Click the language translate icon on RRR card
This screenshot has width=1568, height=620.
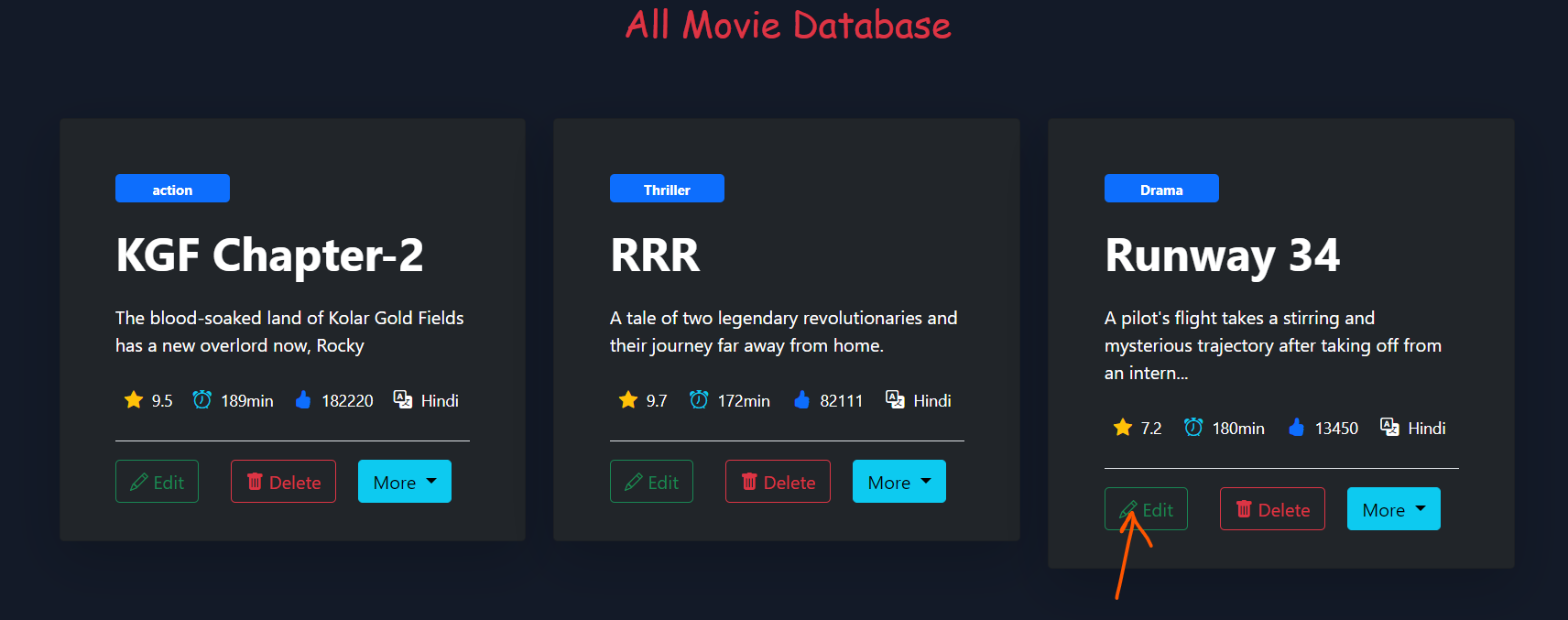click(x=896, y=400)
